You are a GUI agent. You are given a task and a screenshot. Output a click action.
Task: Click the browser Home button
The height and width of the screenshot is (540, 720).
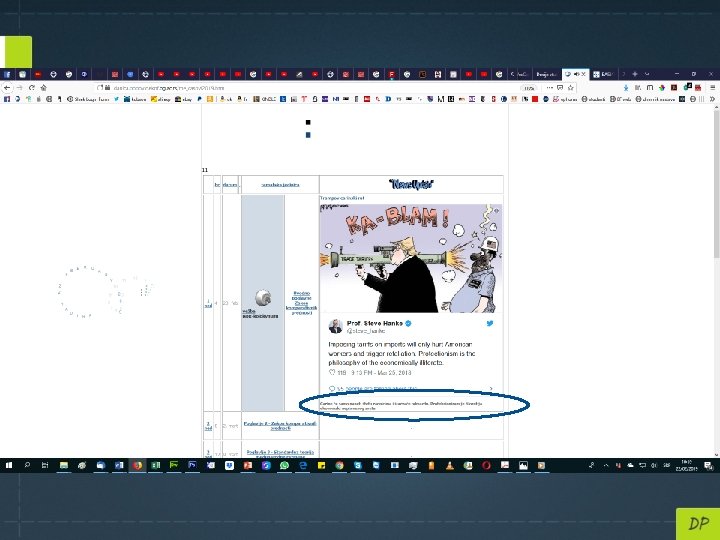point(44,88)
